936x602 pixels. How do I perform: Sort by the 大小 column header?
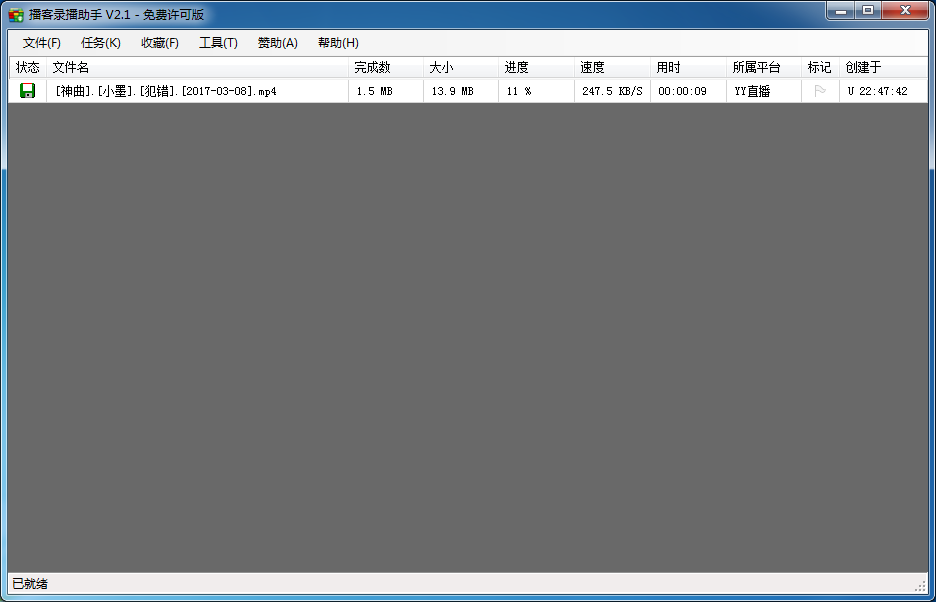(441, 68)
